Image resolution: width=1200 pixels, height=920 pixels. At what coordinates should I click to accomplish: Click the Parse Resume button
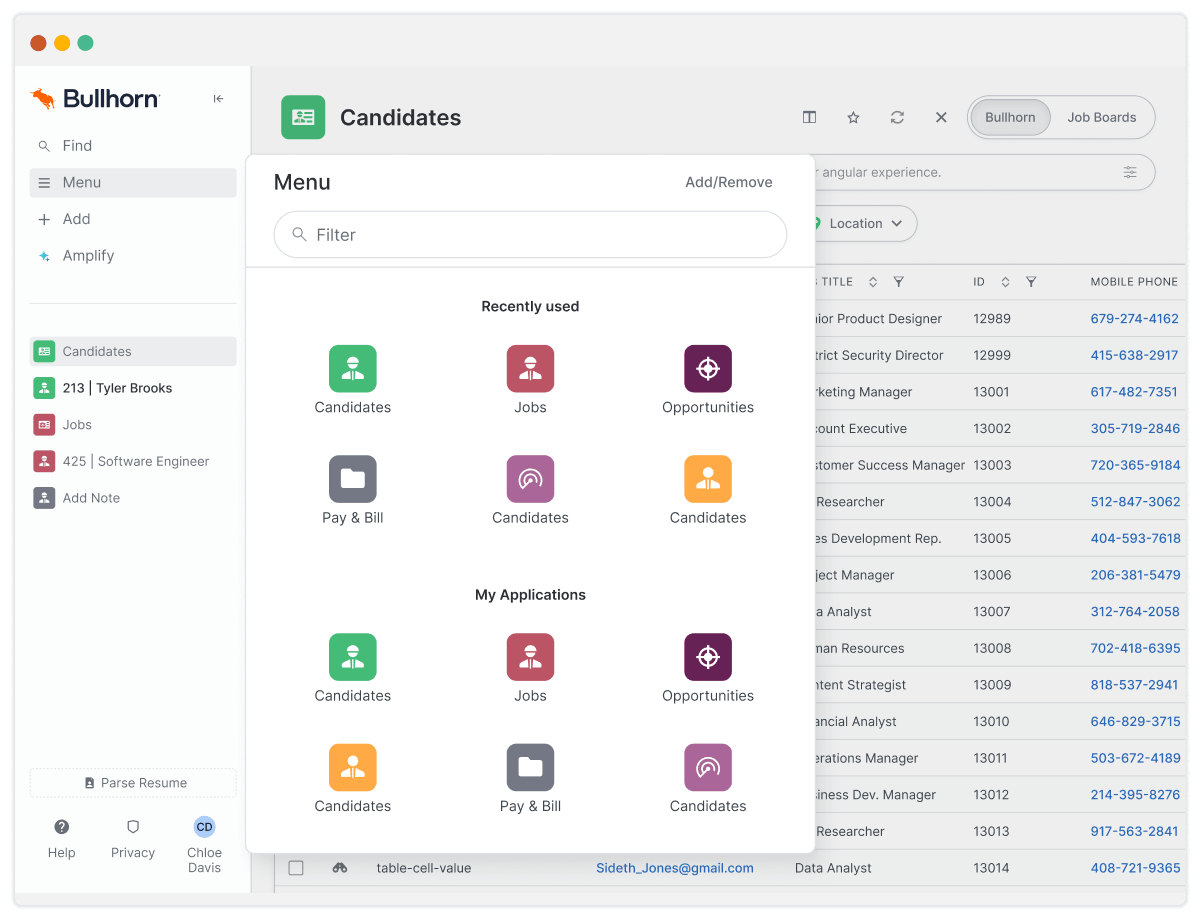tap(133, 783)
